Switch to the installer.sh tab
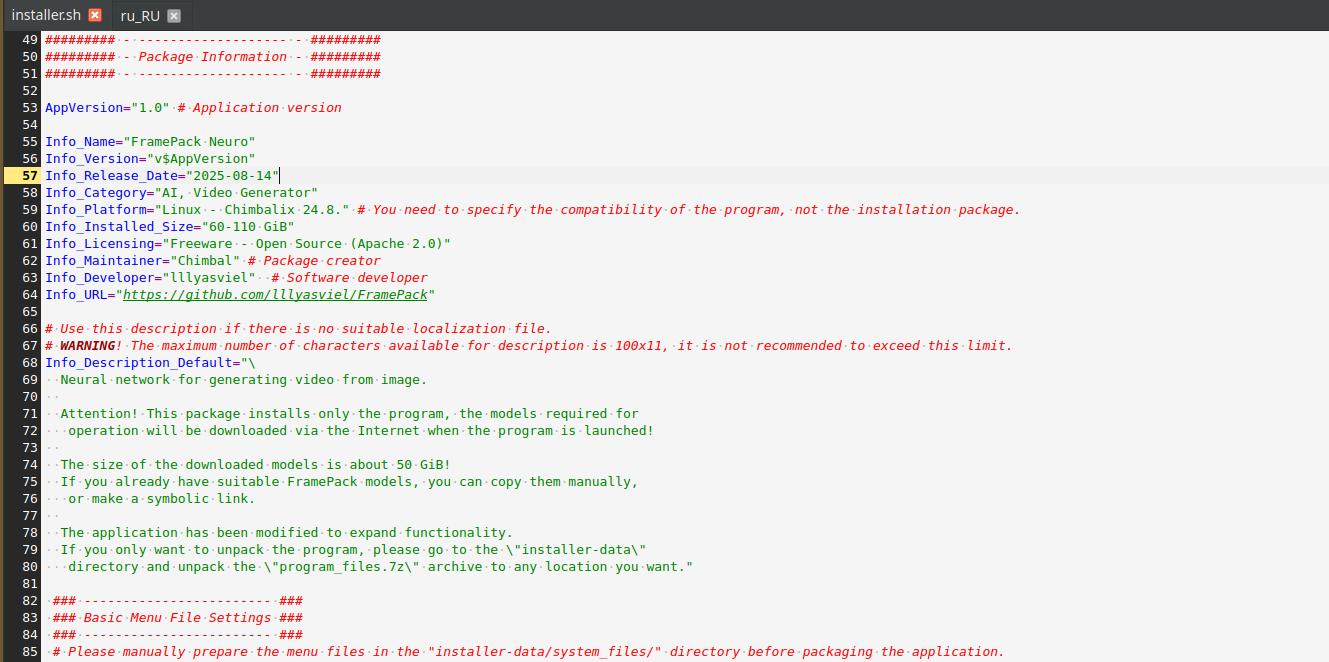 point(46,15)
